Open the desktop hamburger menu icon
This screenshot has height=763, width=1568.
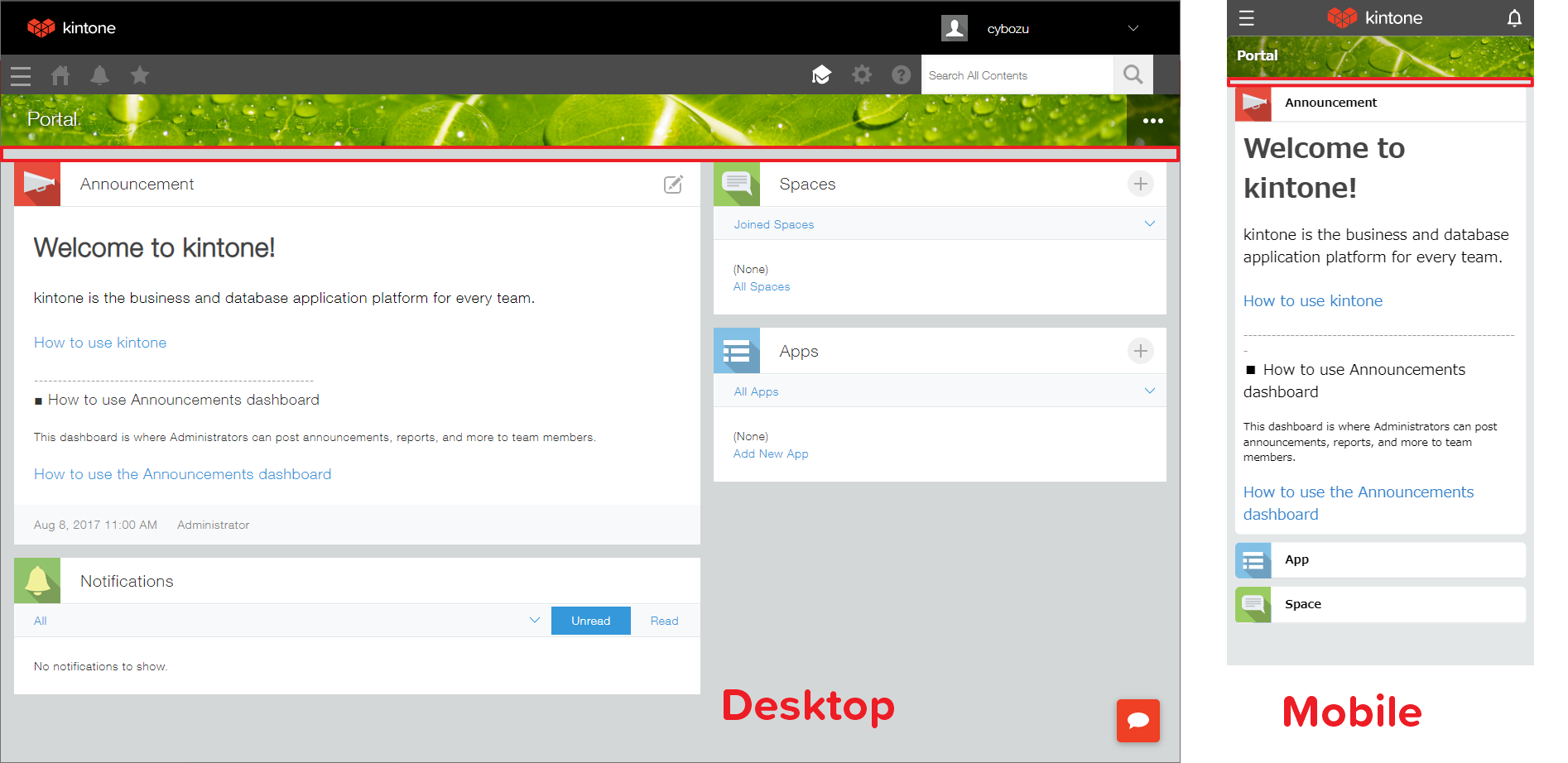21,76
